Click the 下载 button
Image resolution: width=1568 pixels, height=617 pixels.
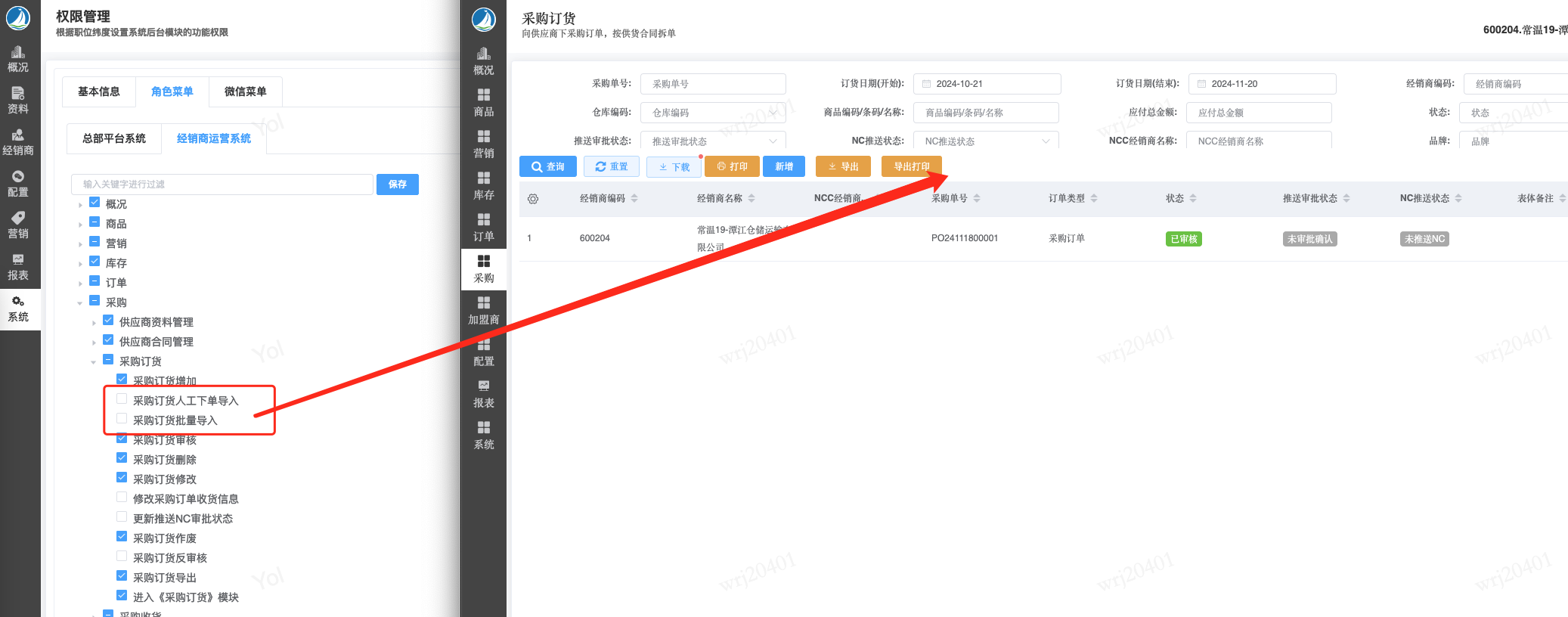674,166
